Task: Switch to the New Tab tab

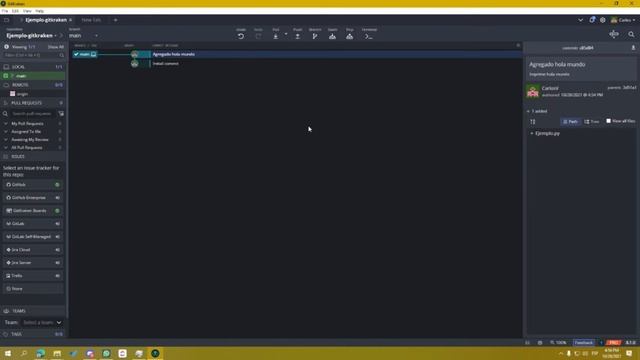Action: pyautogui.click(x=91, y=20)
